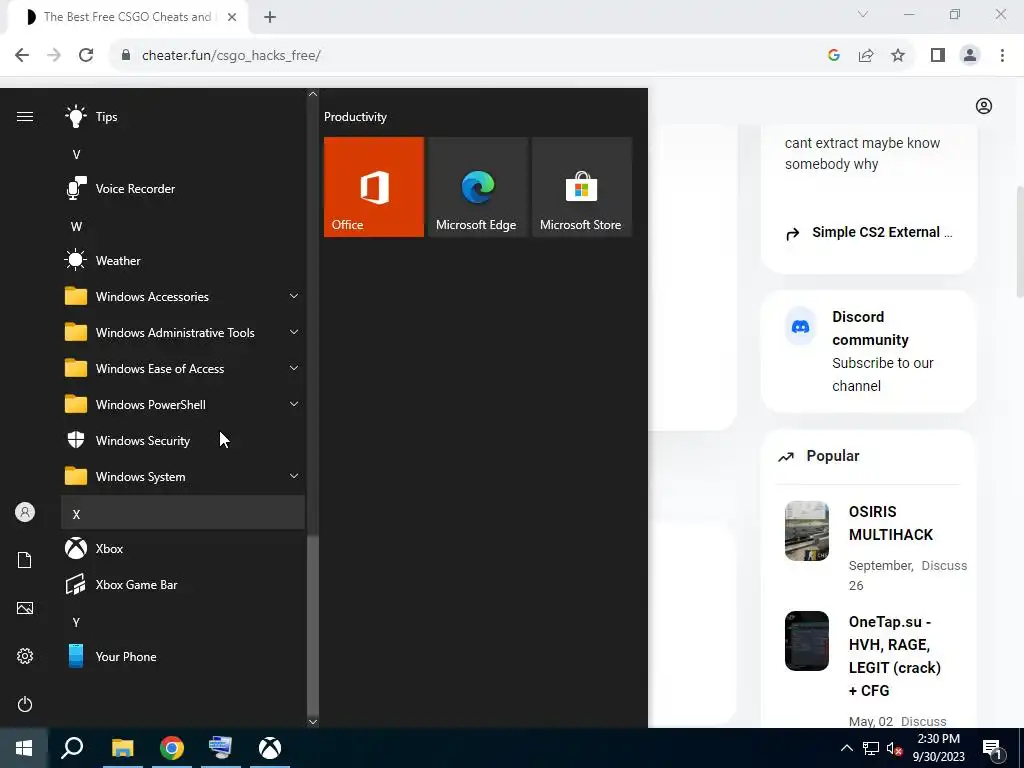Expand Windows Ease of Access folder
Viewport: 1024px width, 768px height.
tap(183, 368)
